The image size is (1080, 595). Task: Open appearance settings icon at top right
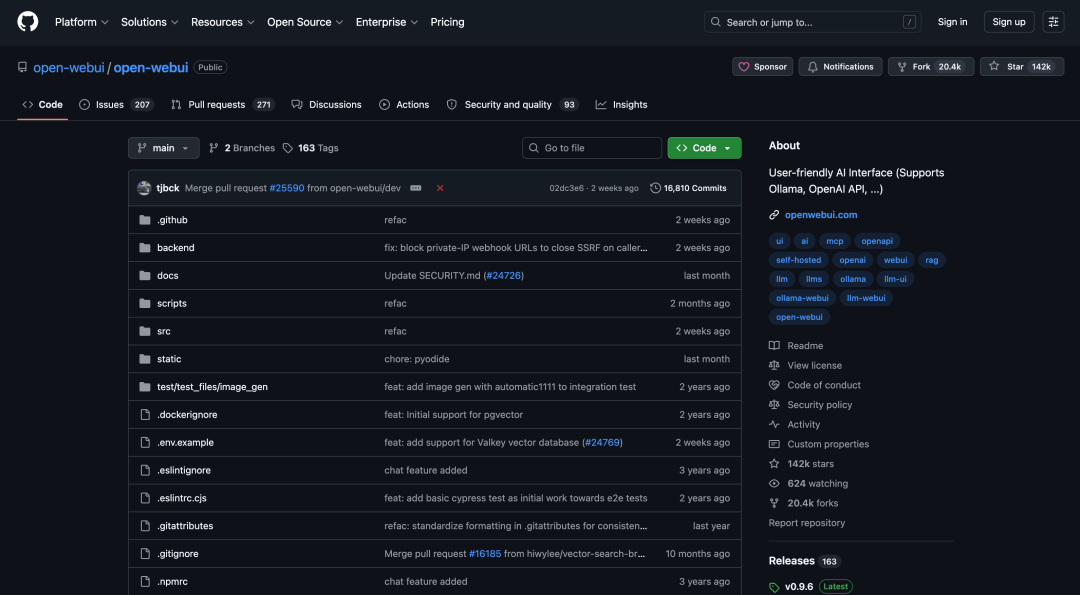coord(1053,22)
